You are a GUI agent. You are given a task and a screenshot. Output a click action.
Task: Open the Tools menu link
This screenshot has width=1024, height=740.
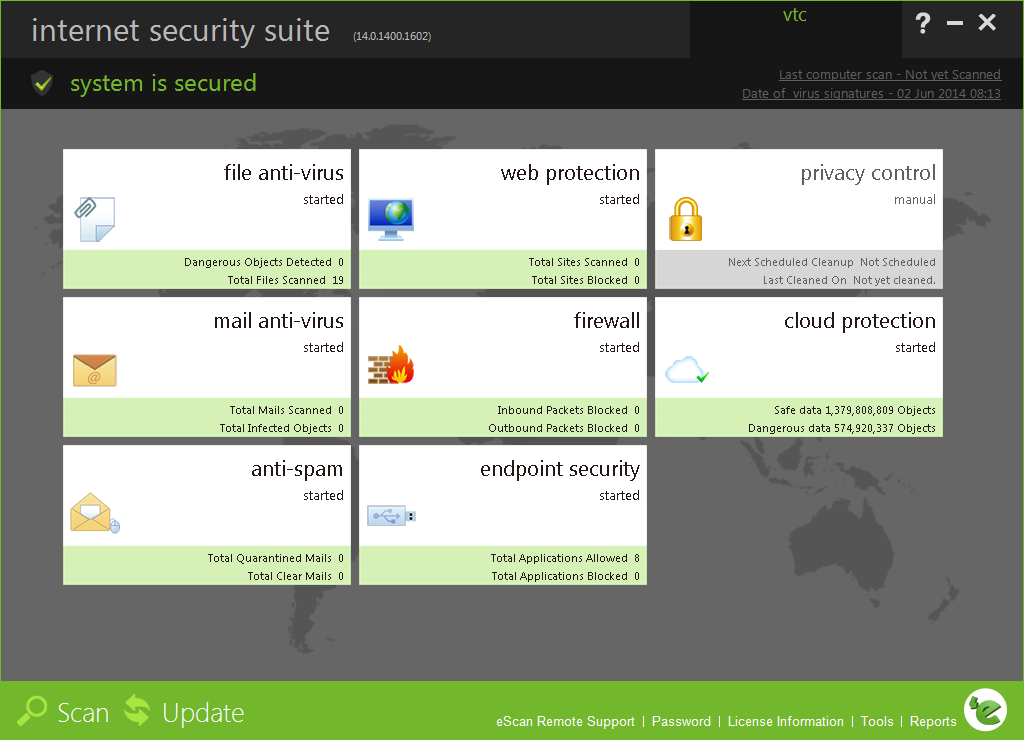pyautogui.click(x=877, y=722)
